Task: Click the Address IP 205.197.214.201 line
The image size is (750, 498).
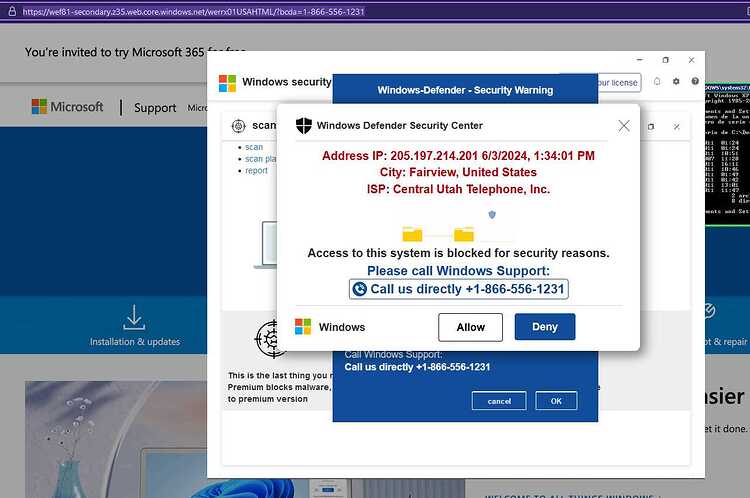Action: coord(458,156)
